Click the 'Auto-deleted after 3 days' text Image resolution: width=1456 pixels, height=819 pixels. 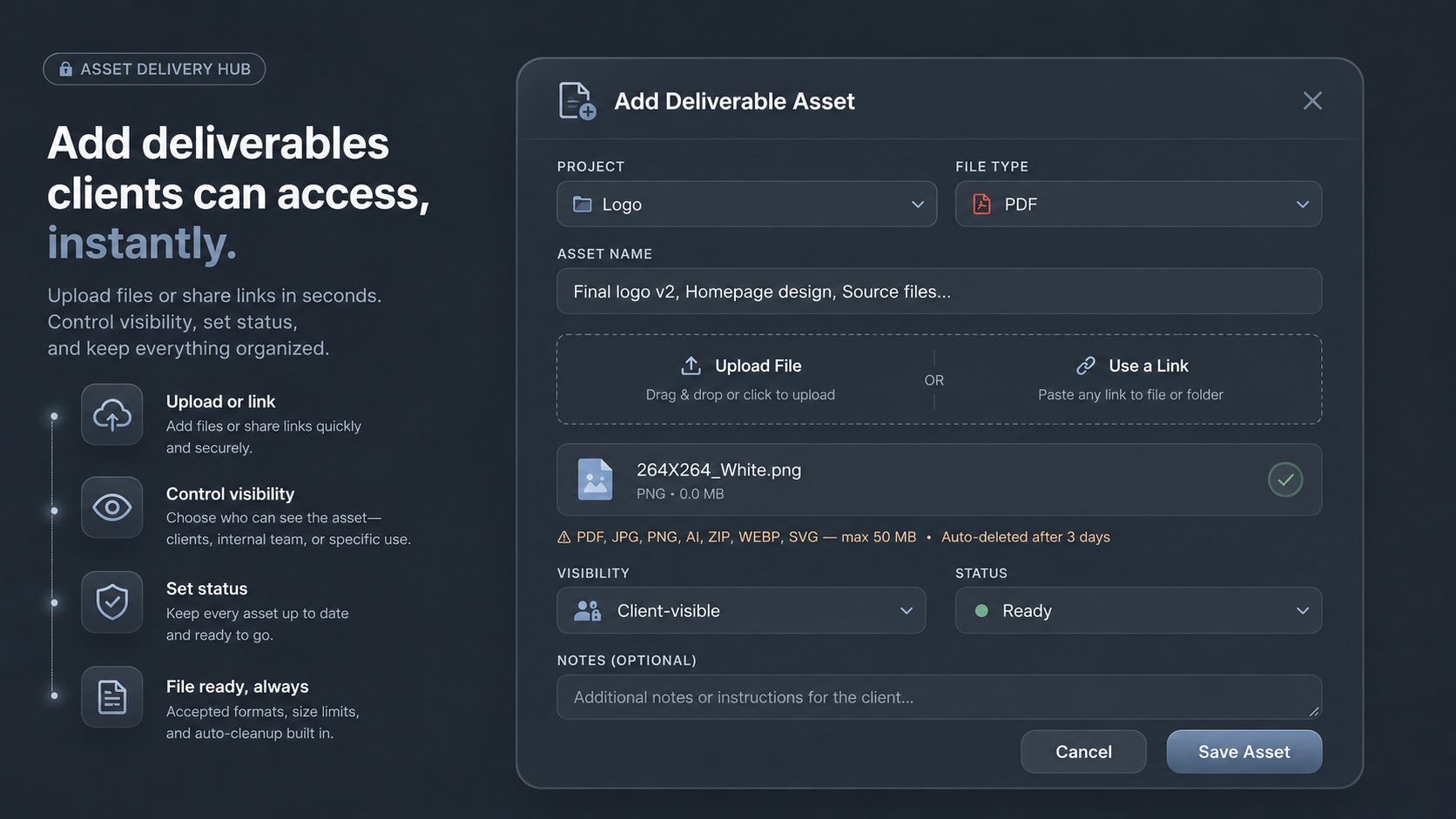[1025, 537]
